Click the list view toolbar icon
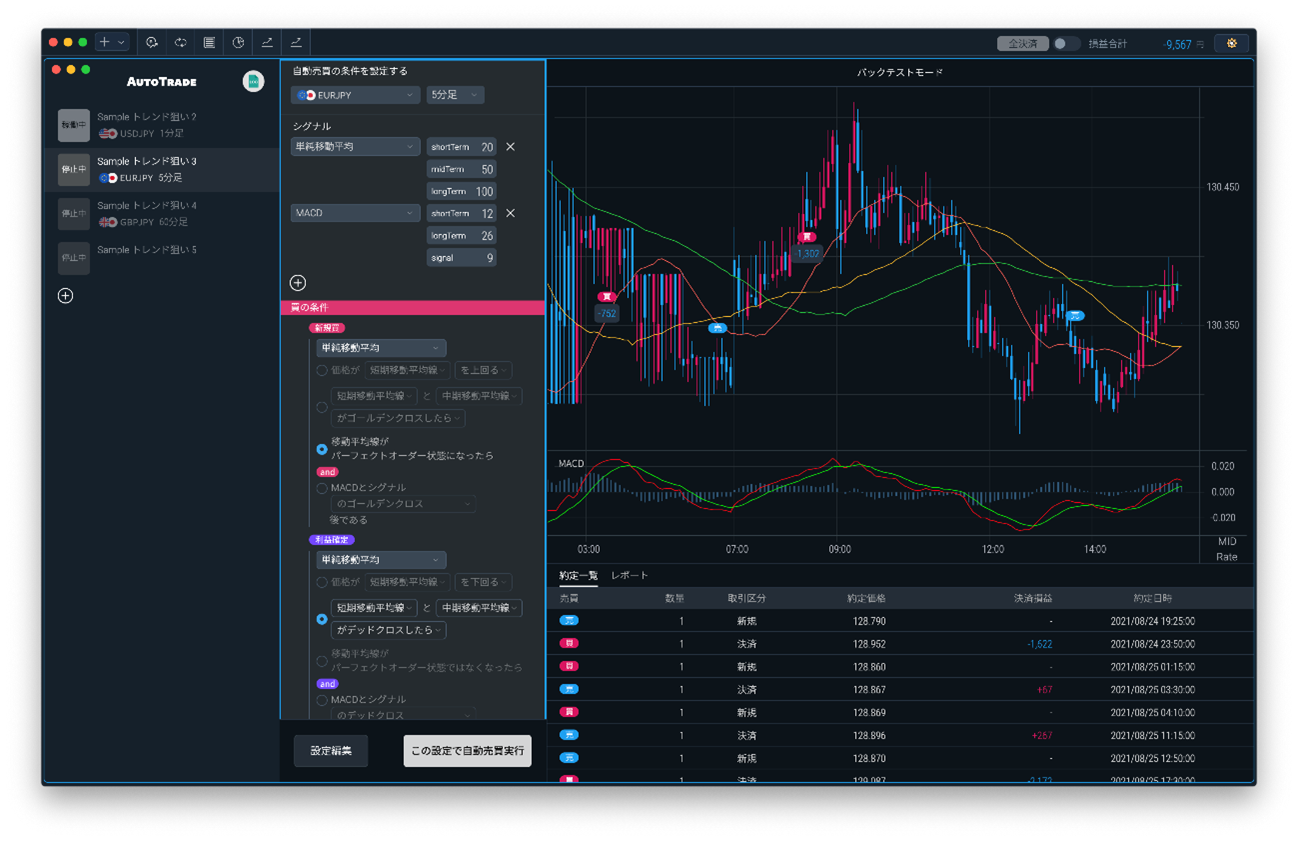The height and width of the screenshot is (841, 1298). (x=209, y=43)
